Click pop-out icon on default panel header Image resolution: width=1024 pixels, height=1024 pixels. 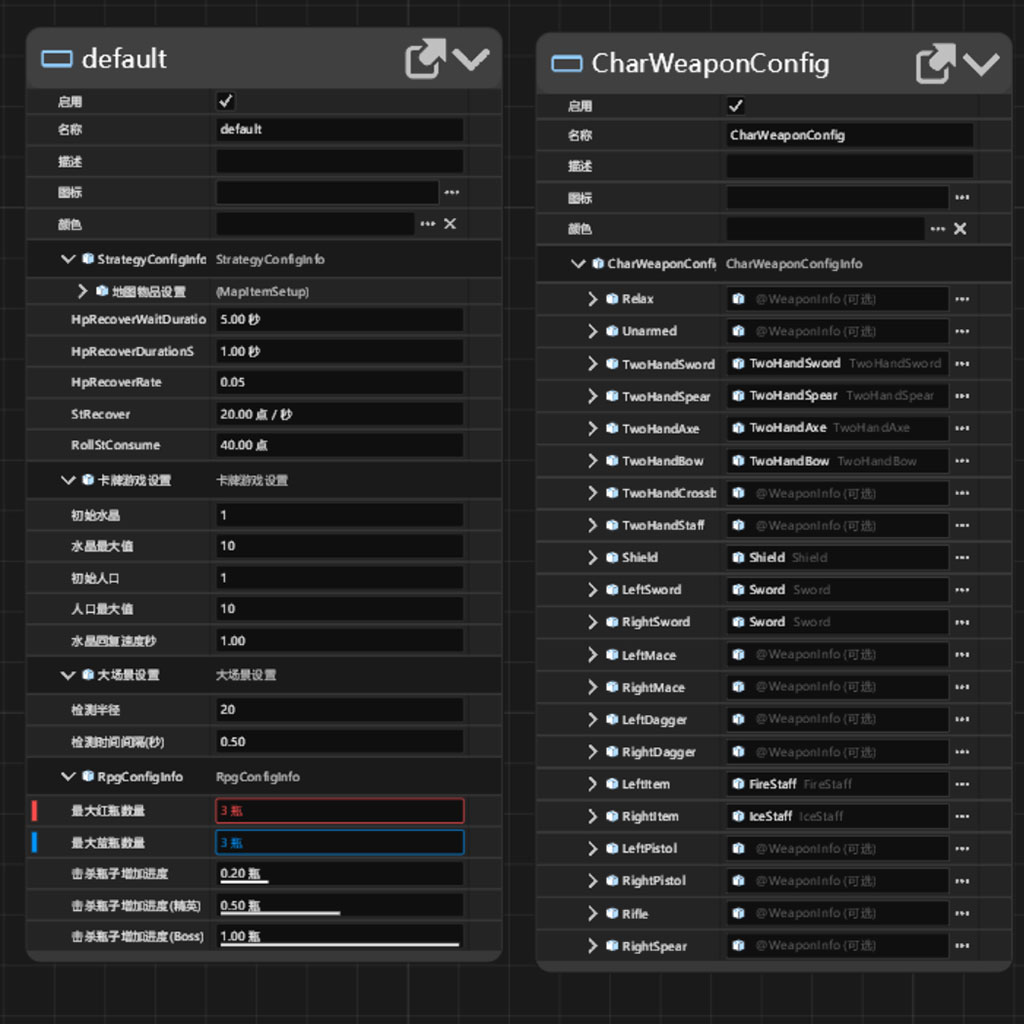tap(424, 59)
